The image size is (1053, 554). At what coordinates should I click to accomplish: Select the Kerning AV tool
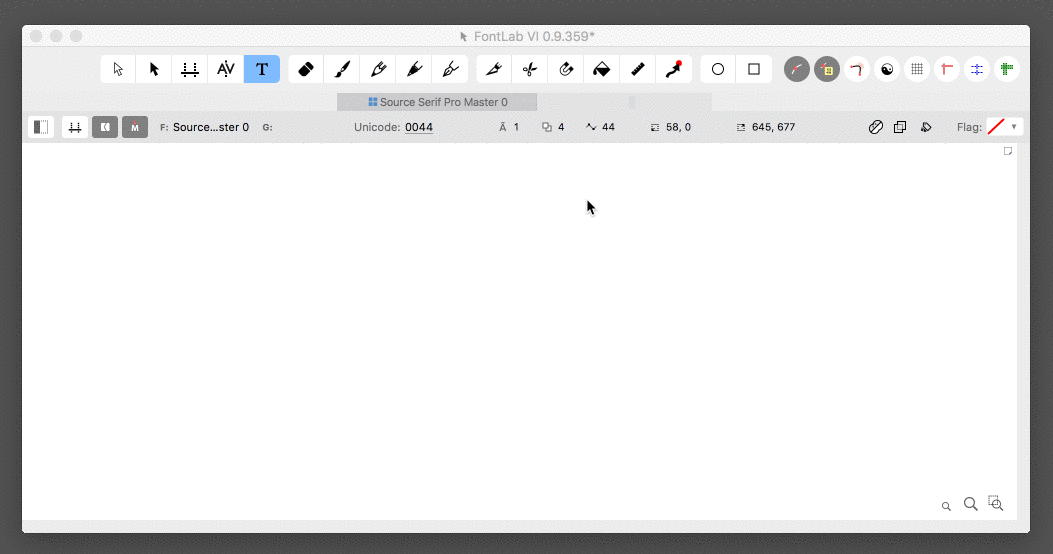tap(226, 69)
